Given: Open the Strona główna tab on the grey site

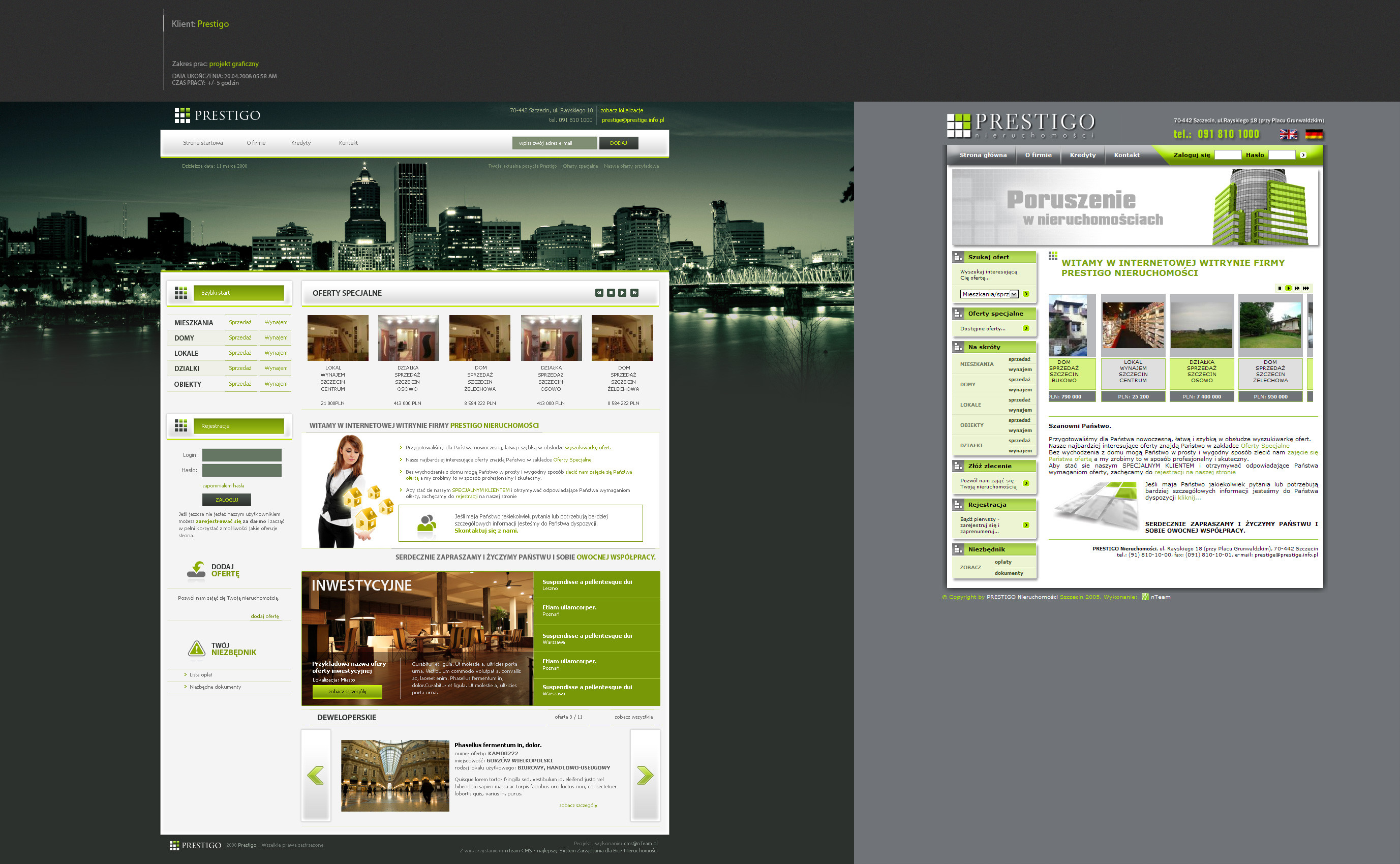Looking at the screenshot, I should click(983, 155).
